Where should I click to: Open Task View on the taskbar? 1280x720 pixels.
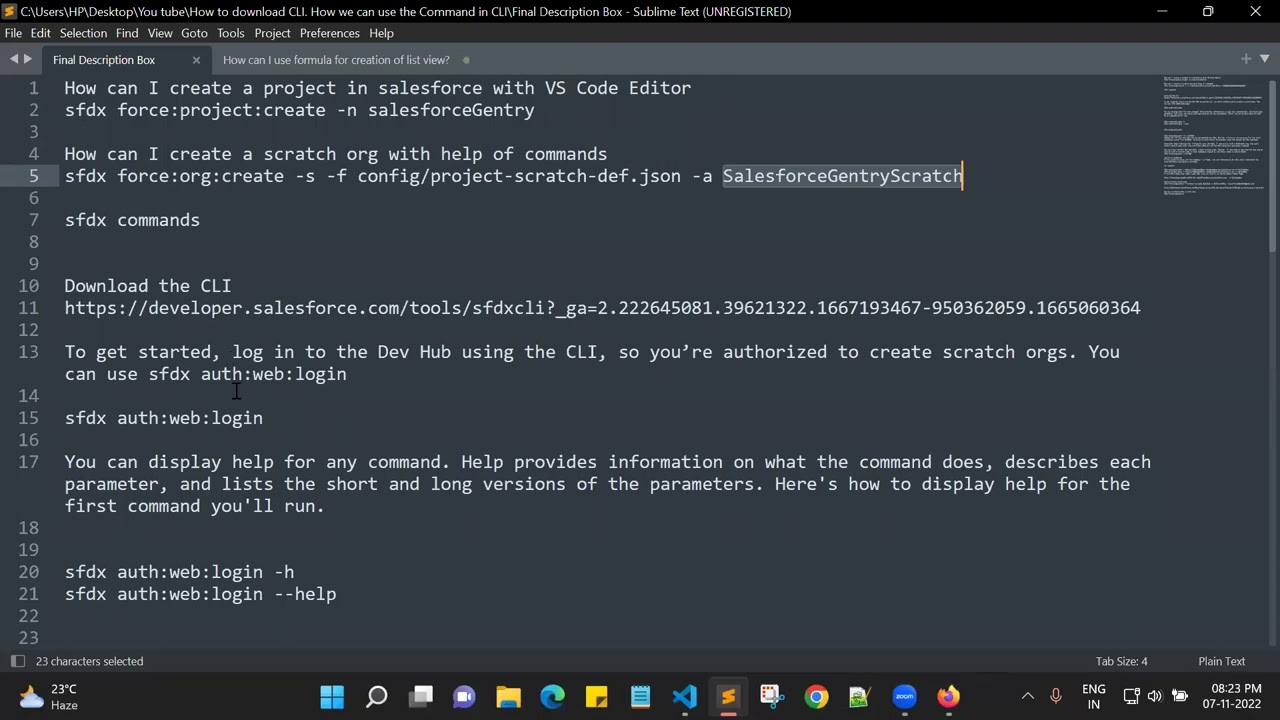pyautogui.click(x=421, y=696)
